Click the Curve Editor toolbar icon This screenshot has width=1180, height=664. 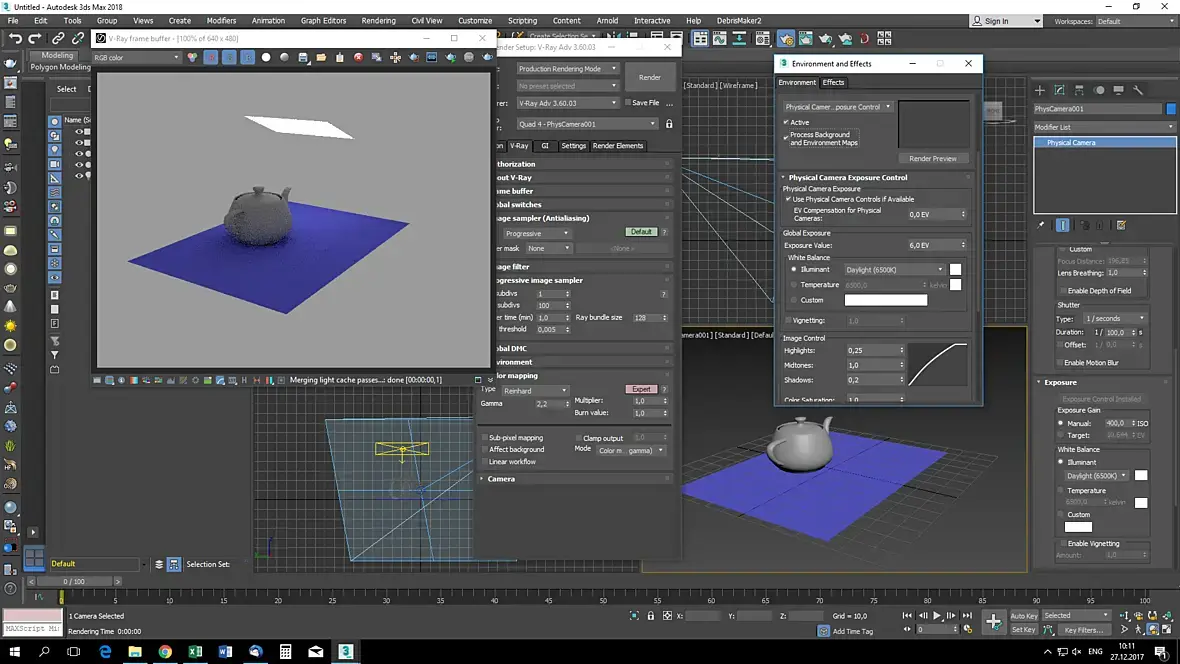(721, 39)
